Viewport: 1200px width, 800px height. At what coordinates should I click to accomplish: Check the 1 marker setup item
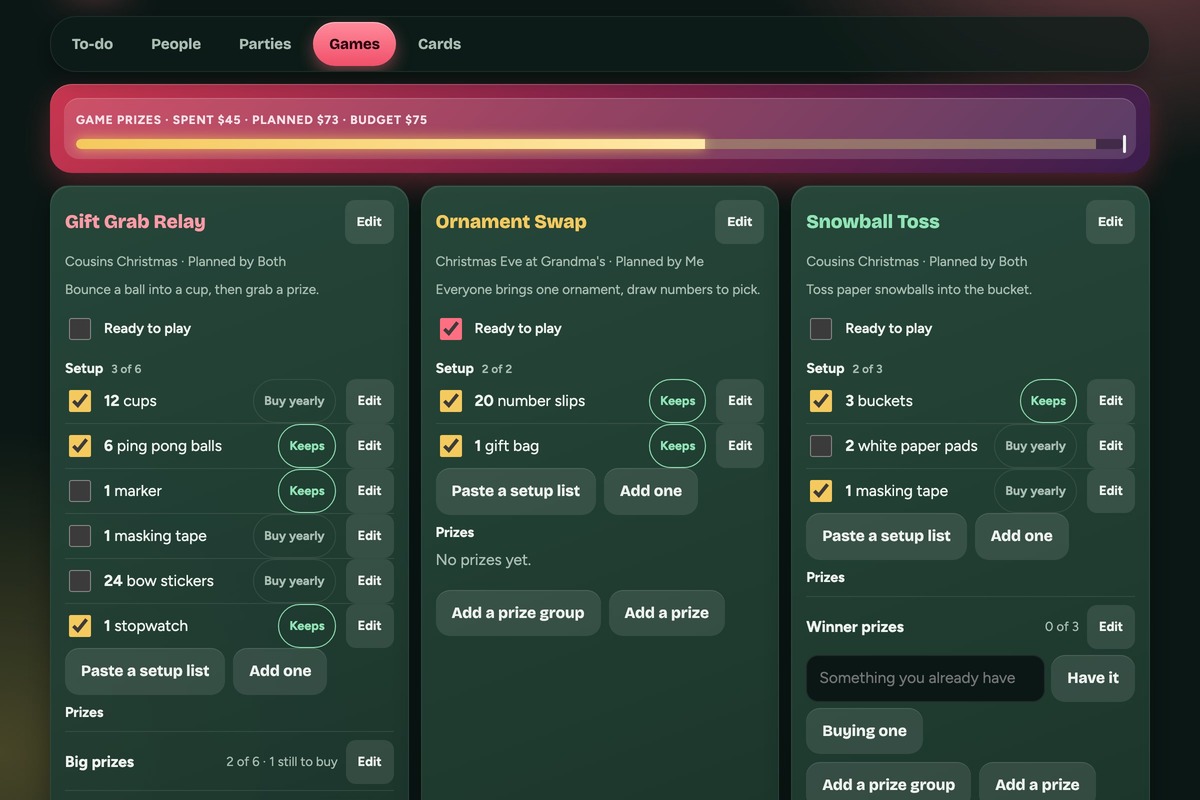80,491
